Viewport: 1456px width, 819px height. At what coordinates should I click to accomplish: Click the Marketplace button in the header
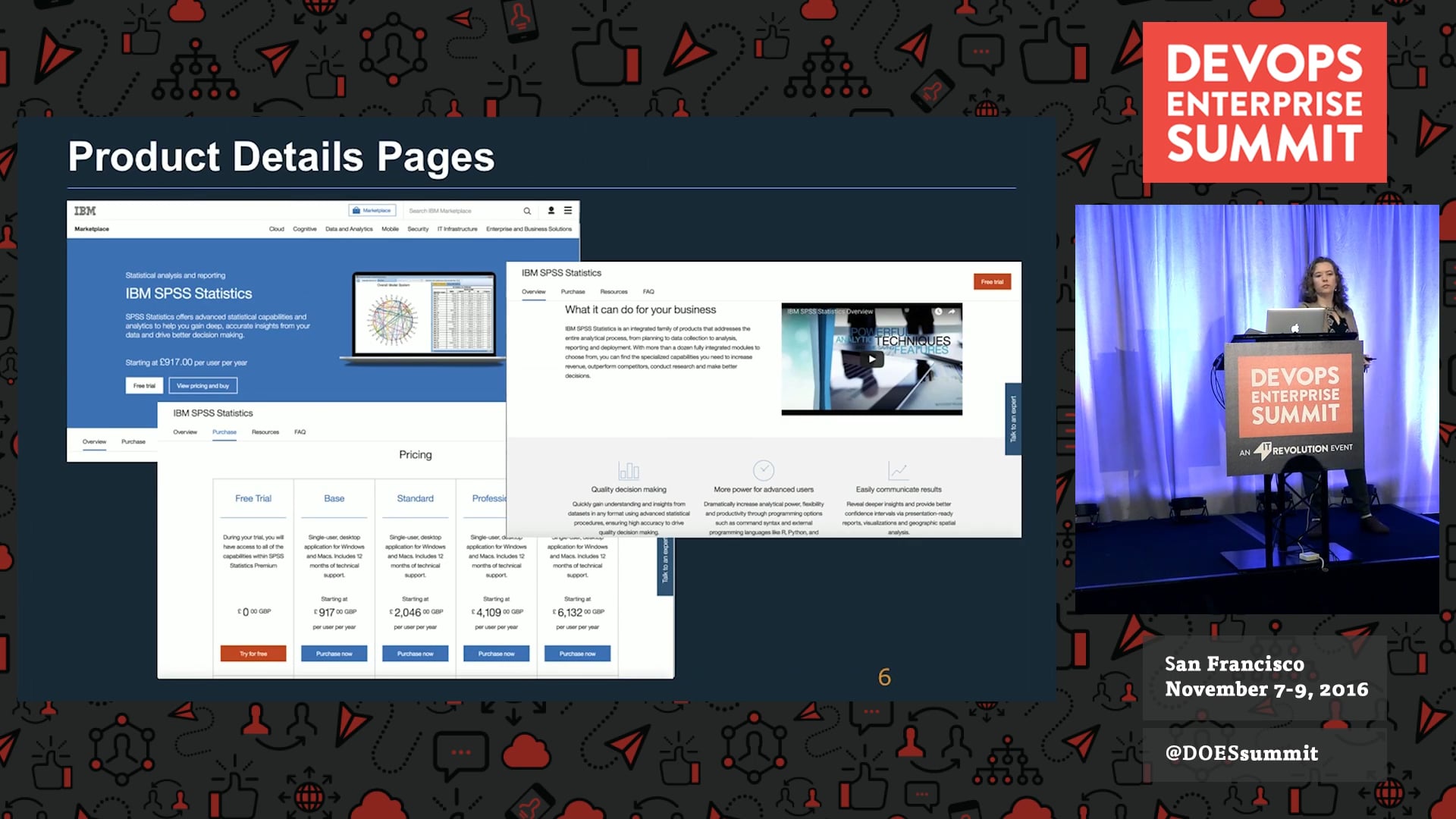[372, 211]
